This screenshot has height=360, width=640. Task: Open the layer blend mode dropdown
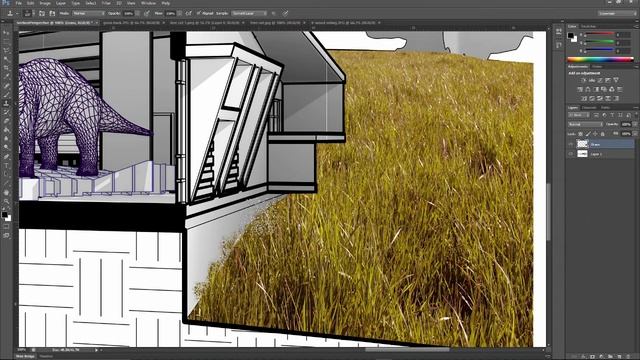[585, 124]
